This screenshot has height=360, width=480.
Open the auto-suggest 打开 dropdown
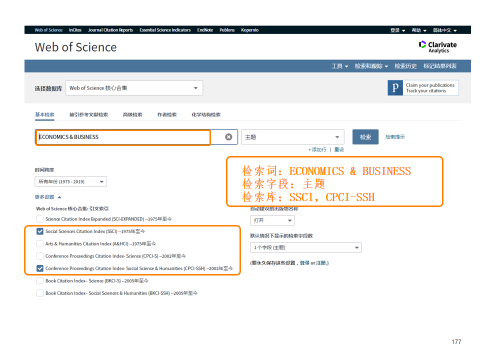point(272,220)
